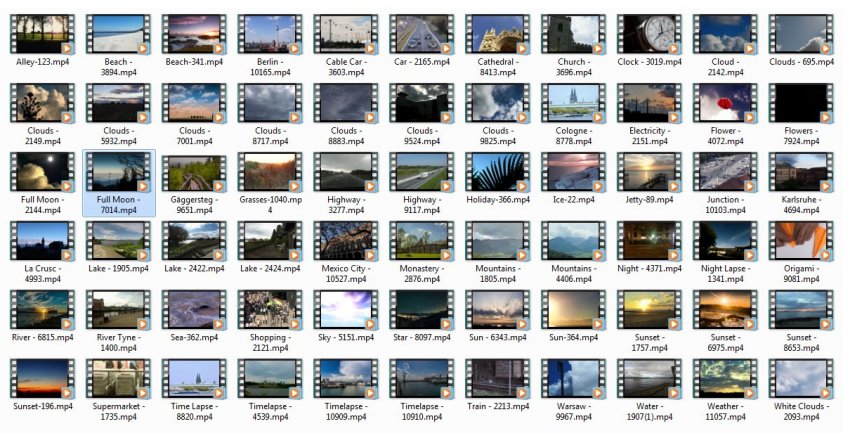Select Clouds - 2149.mp4 video icon
Screen dimensions: 850x438
pos(42,104)
